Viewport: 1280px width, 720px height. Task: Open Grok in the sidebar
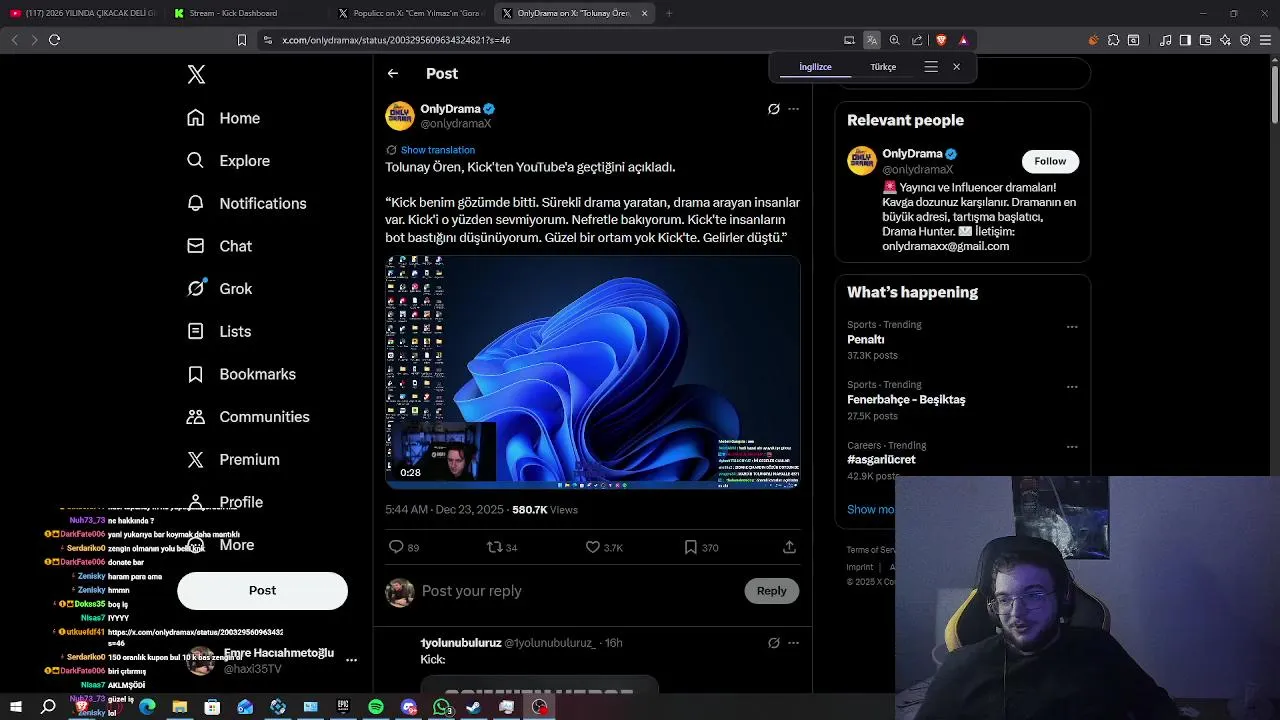[221, 289]
